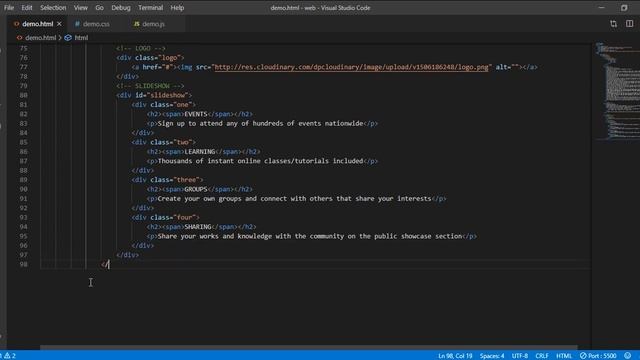Open the File menu
The height and width of the screenshot is (360, 640).
pyautogui.click(x=9, y=8)
